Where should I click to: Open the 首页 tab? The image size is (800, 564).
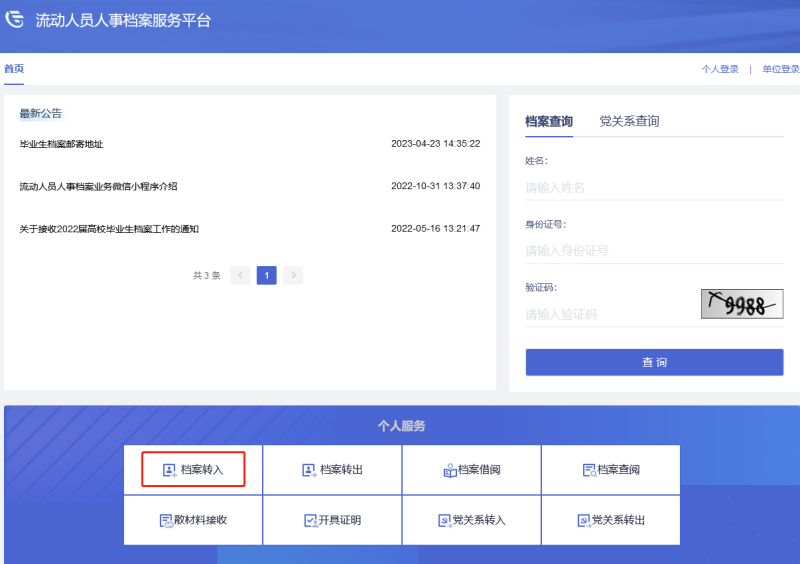coord(14,69)
